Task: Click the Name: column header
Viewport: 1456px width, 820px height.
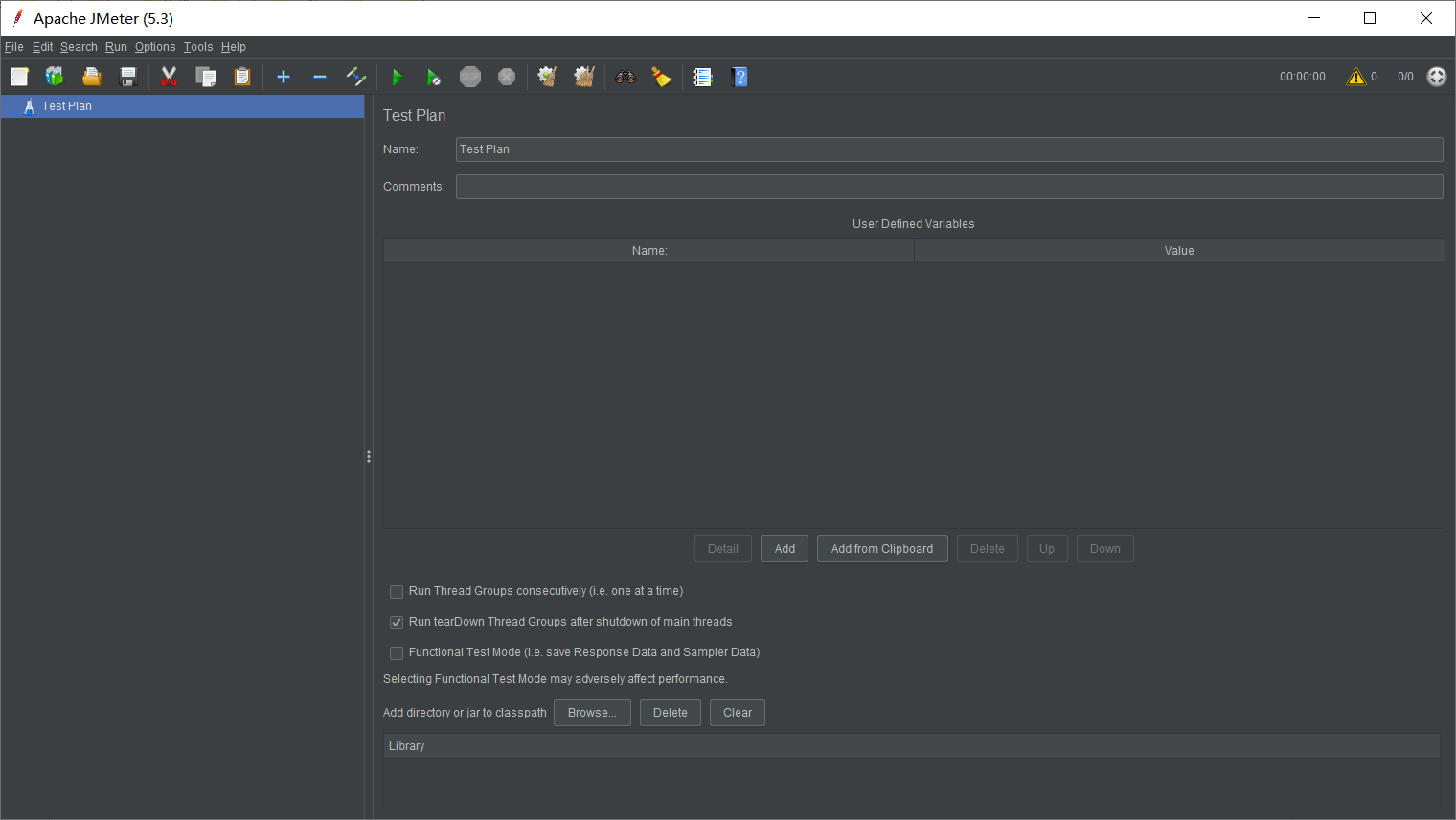Action: (x=649, y=251)
